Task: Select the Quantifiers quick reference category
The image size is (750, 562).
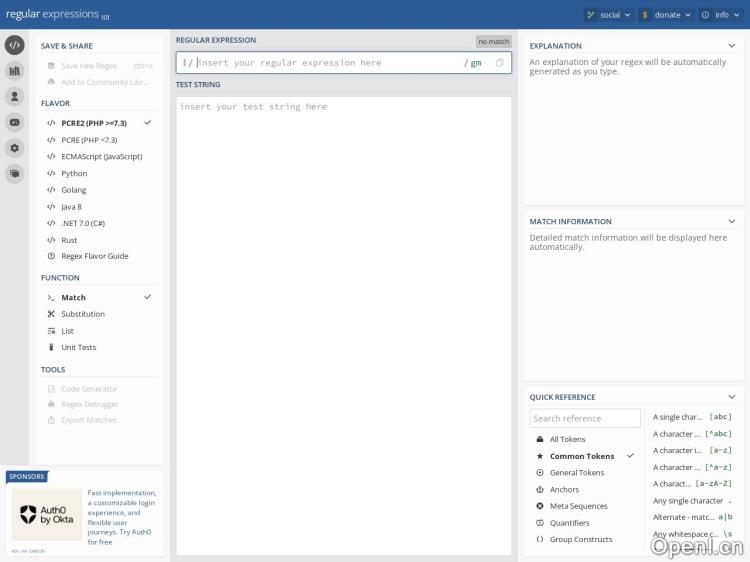Action: [569, 523]
